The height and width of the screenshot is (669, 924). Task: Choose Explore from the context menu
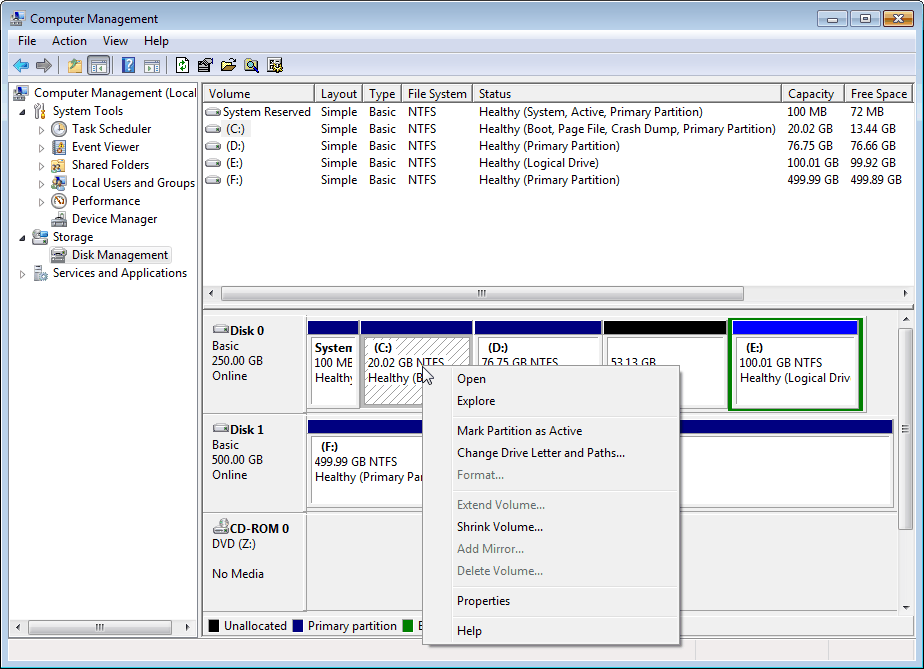click(552, 401)
